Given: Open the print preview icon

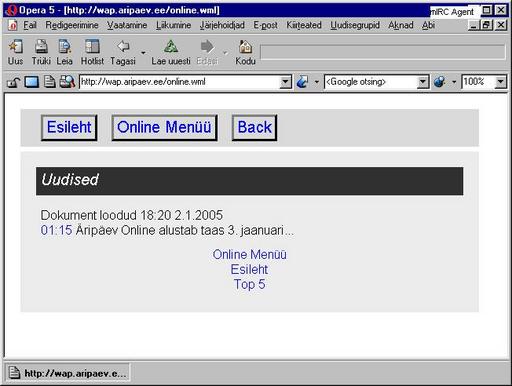Looking at the screenshot, I should (67, 82).
